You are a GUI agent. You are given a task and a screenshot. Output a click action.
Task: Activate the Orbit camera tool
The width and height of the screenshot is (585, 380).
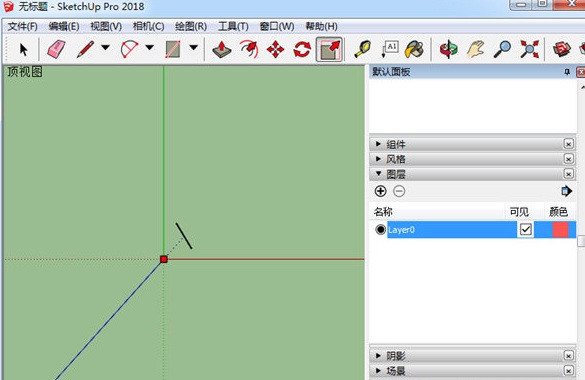(x=448, y=49)
